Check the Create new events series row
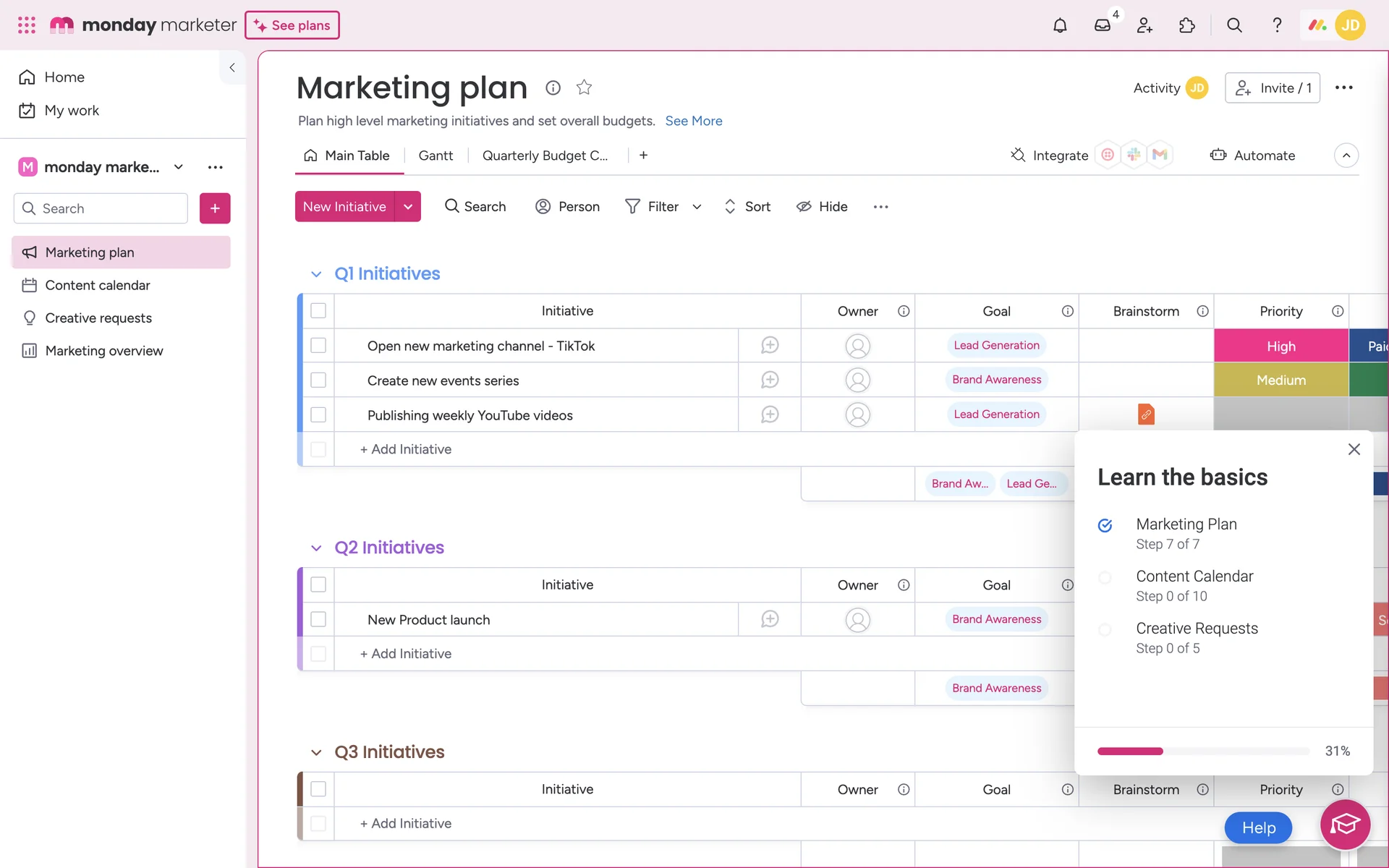 click(x=318, y=380)
